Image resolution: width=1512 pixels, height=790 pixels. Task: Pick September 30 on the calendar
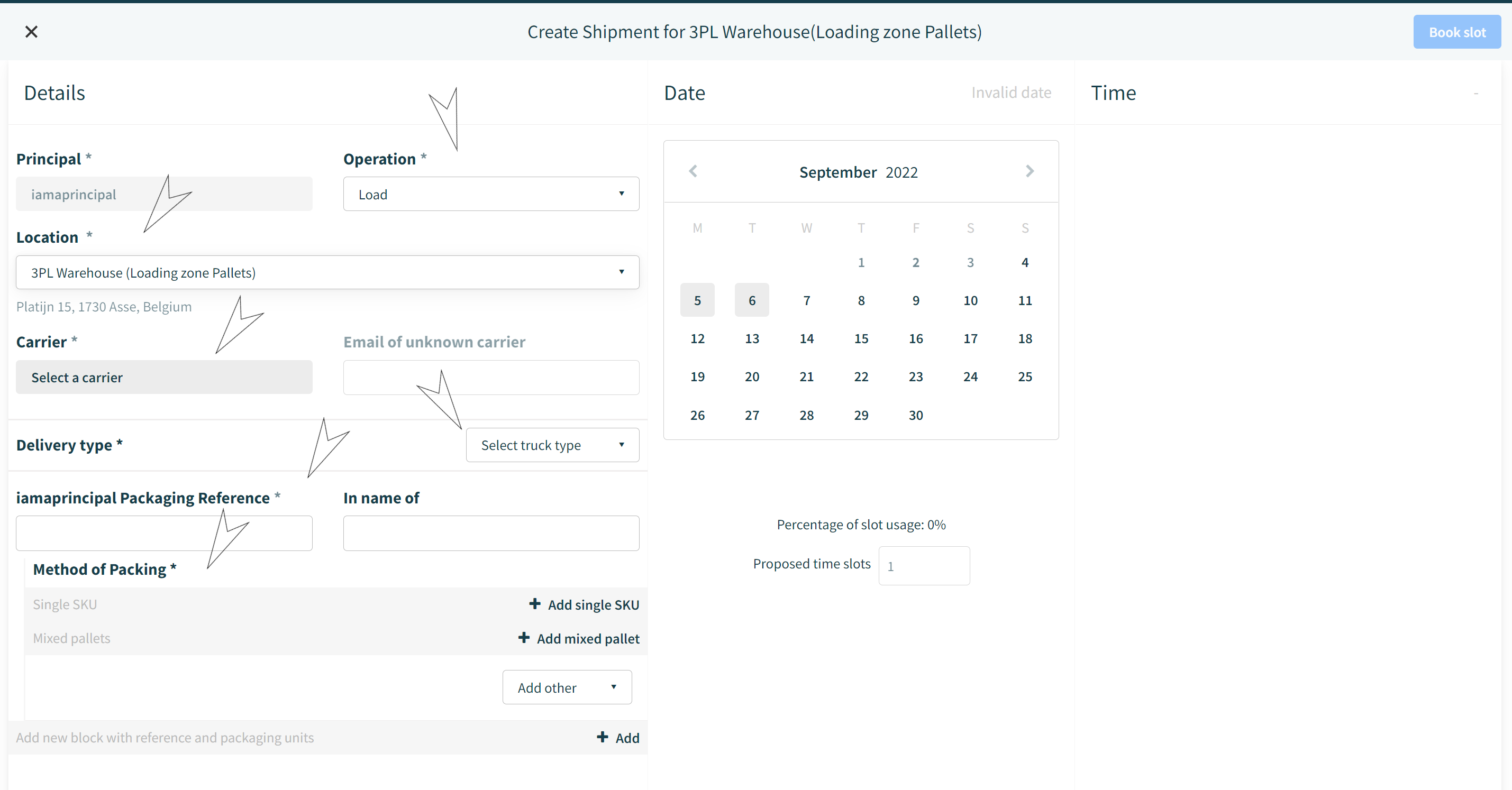[x=916, y=415]
